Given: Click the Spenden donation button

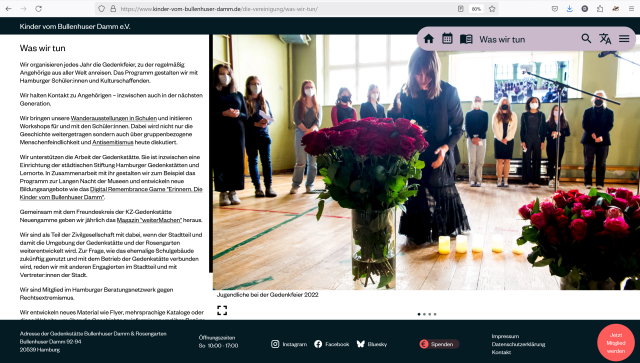Looking at the screenshot, I should 439,344.
